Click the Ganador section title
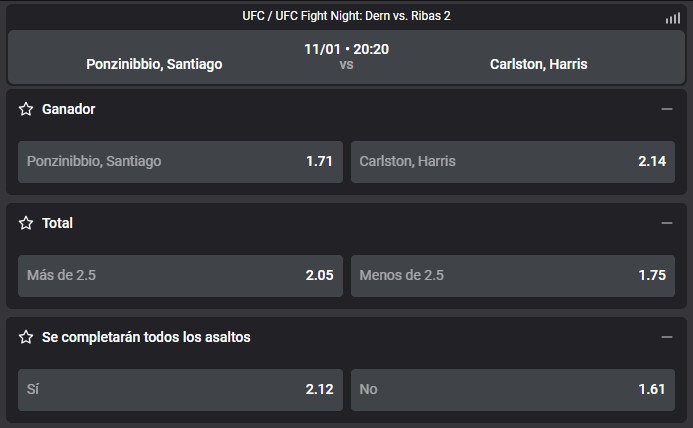Image resolution: width=693 pixels, height=428 pixels. pos(69,109)
